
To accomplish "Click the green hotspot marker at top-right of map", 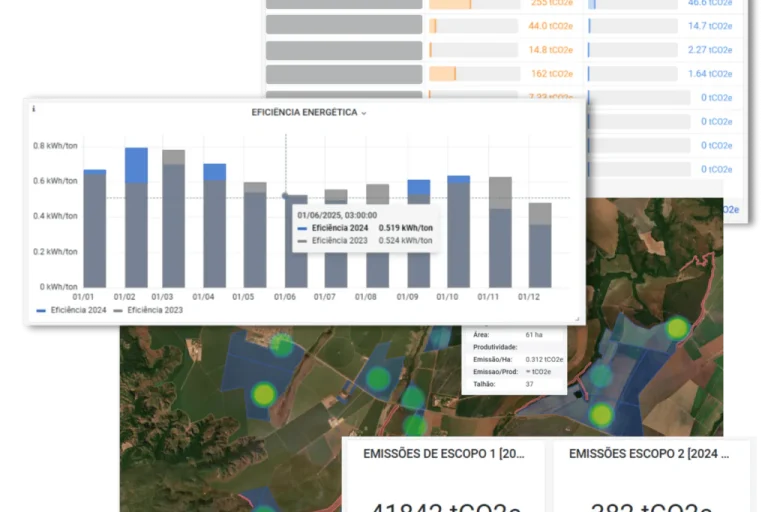I will tap(677, 328).
